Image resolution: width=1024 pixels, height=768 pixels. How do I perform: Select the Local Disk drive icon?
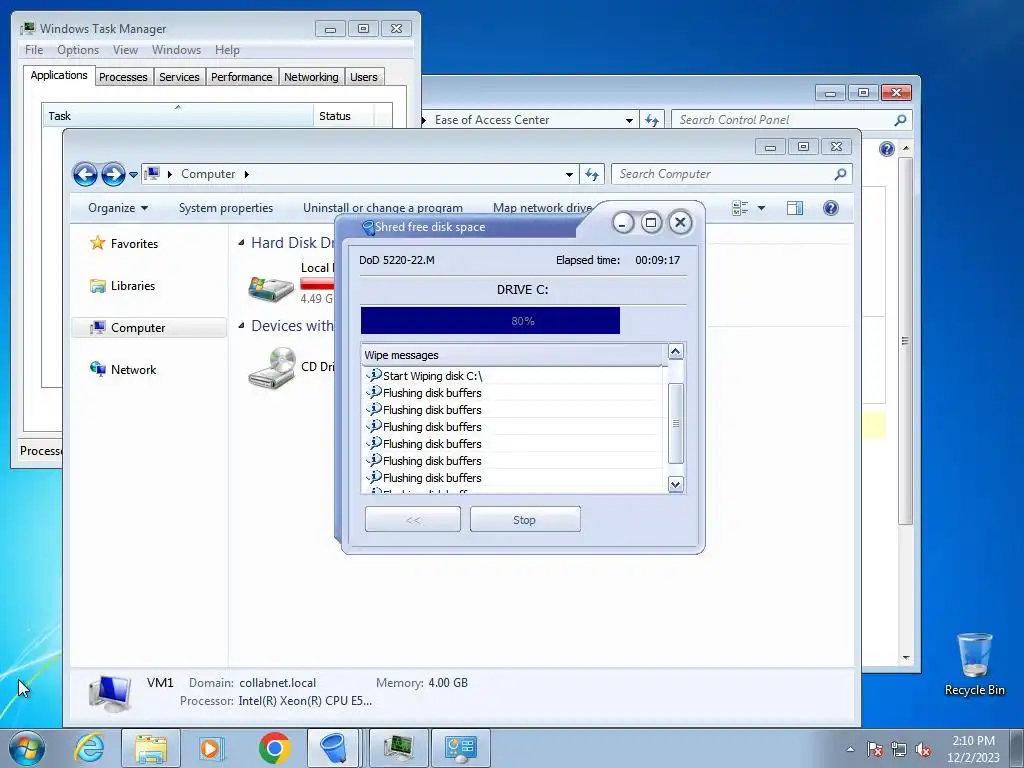pyautogui.click(x=271, y=287)
